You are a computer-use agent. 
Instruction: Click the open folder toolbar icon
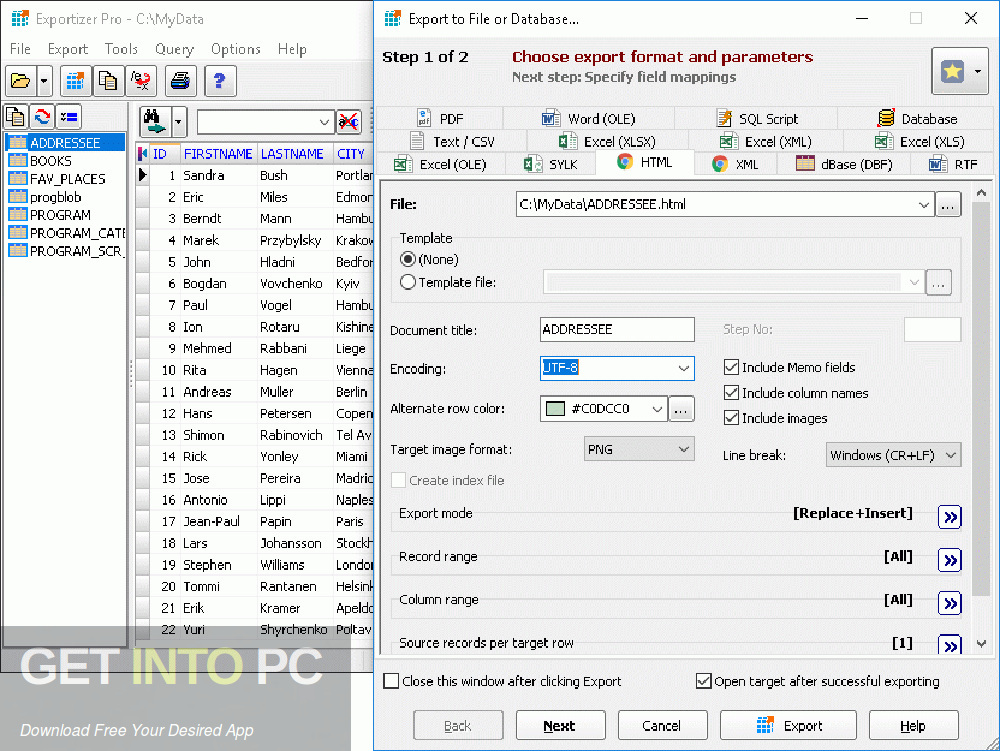click(21, 81)
